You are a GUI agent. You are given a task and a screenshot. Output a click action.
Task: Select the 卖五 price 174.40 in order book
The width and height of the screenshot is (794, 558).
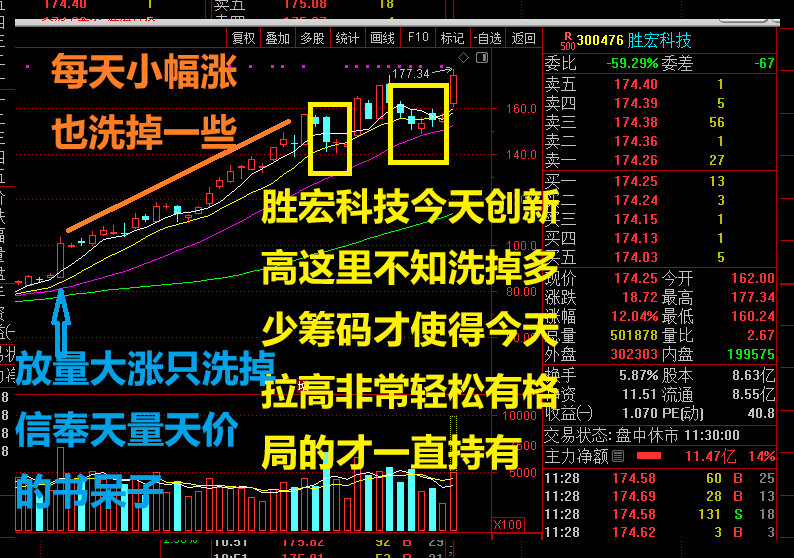pos(636,84)
